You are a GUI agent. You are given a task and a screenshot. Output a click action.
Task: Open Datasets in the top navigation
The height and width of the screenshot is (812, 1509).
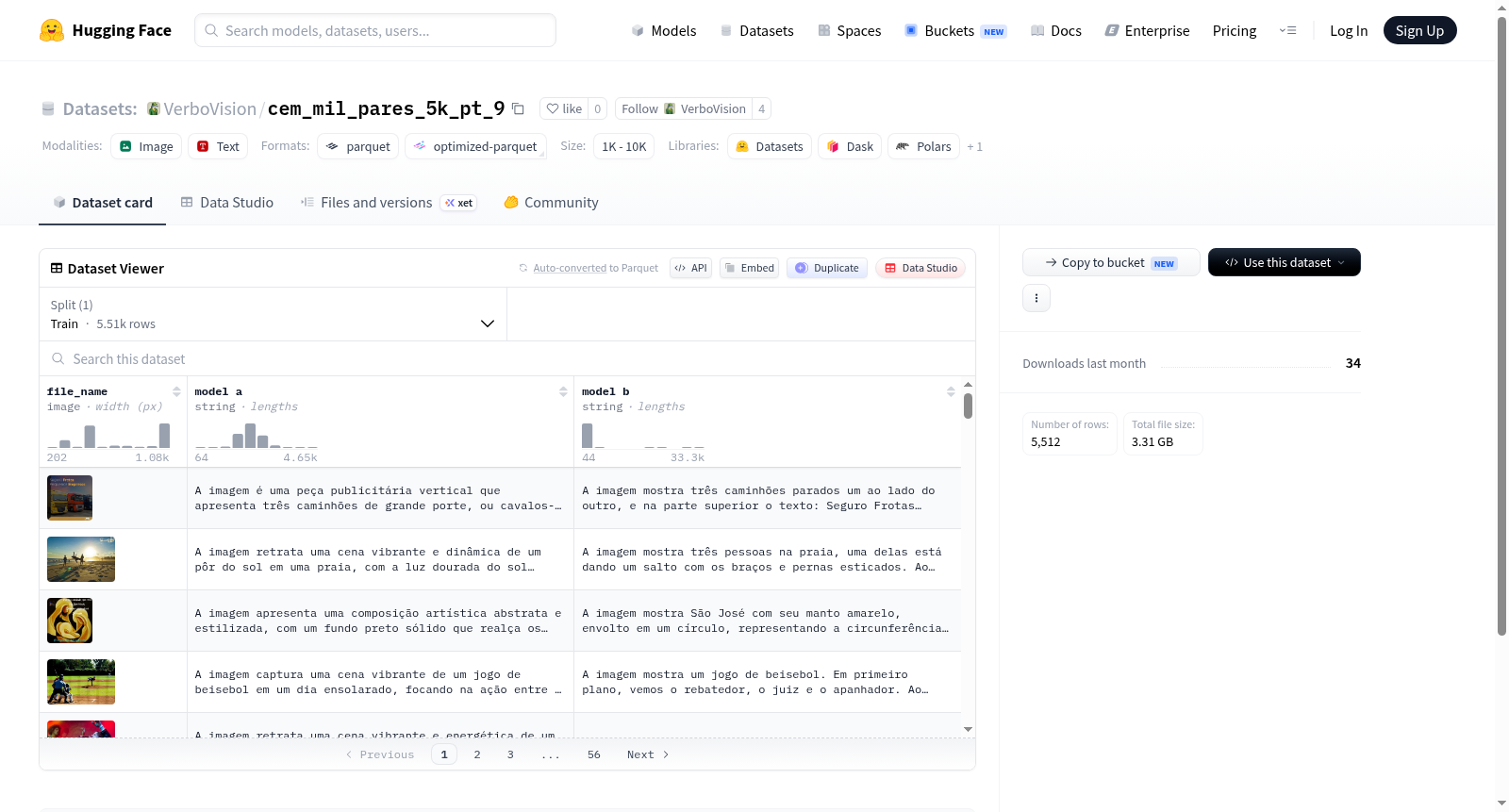tap(756, 30)
